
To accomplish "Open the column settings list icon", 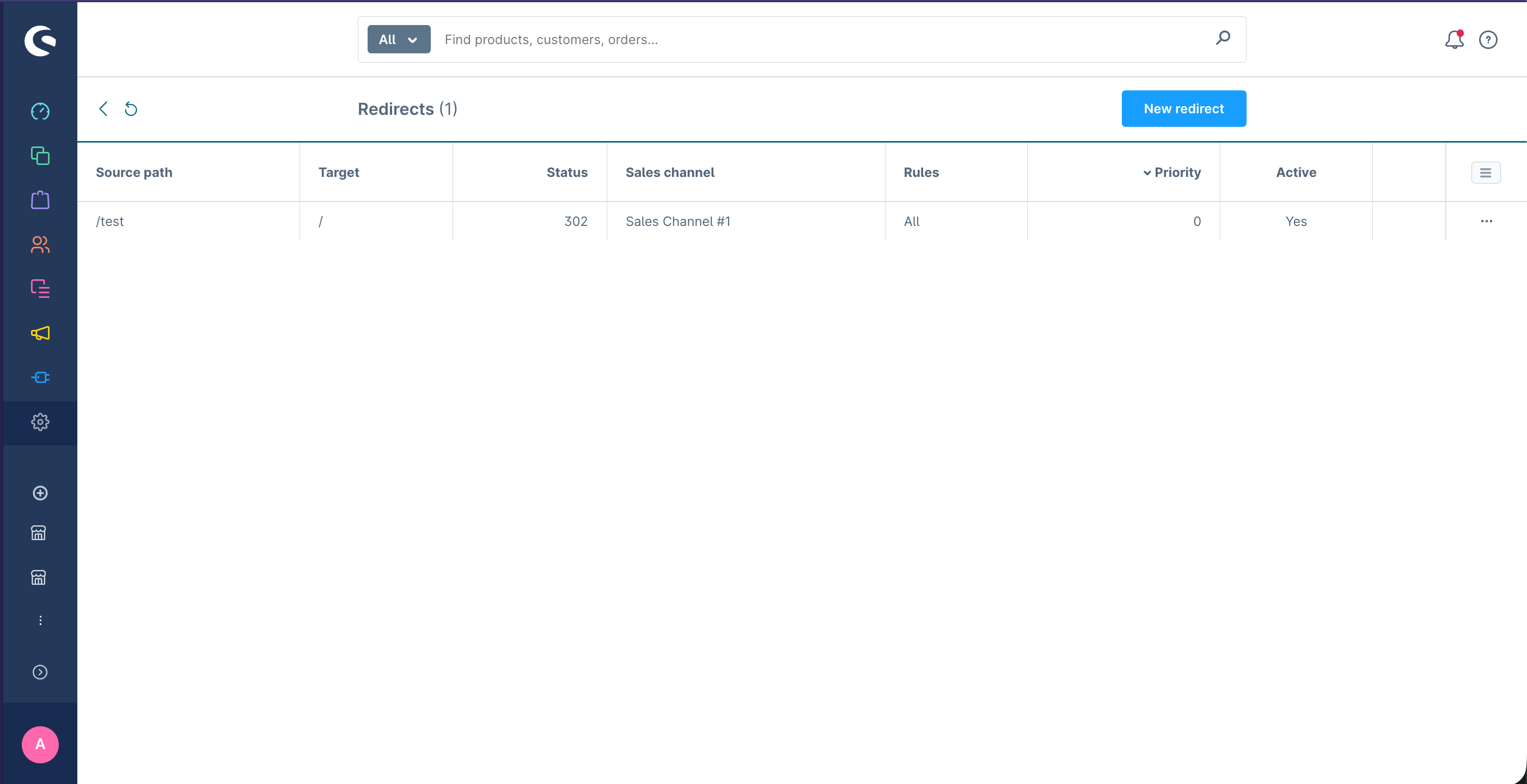I will pos(1486,173).
